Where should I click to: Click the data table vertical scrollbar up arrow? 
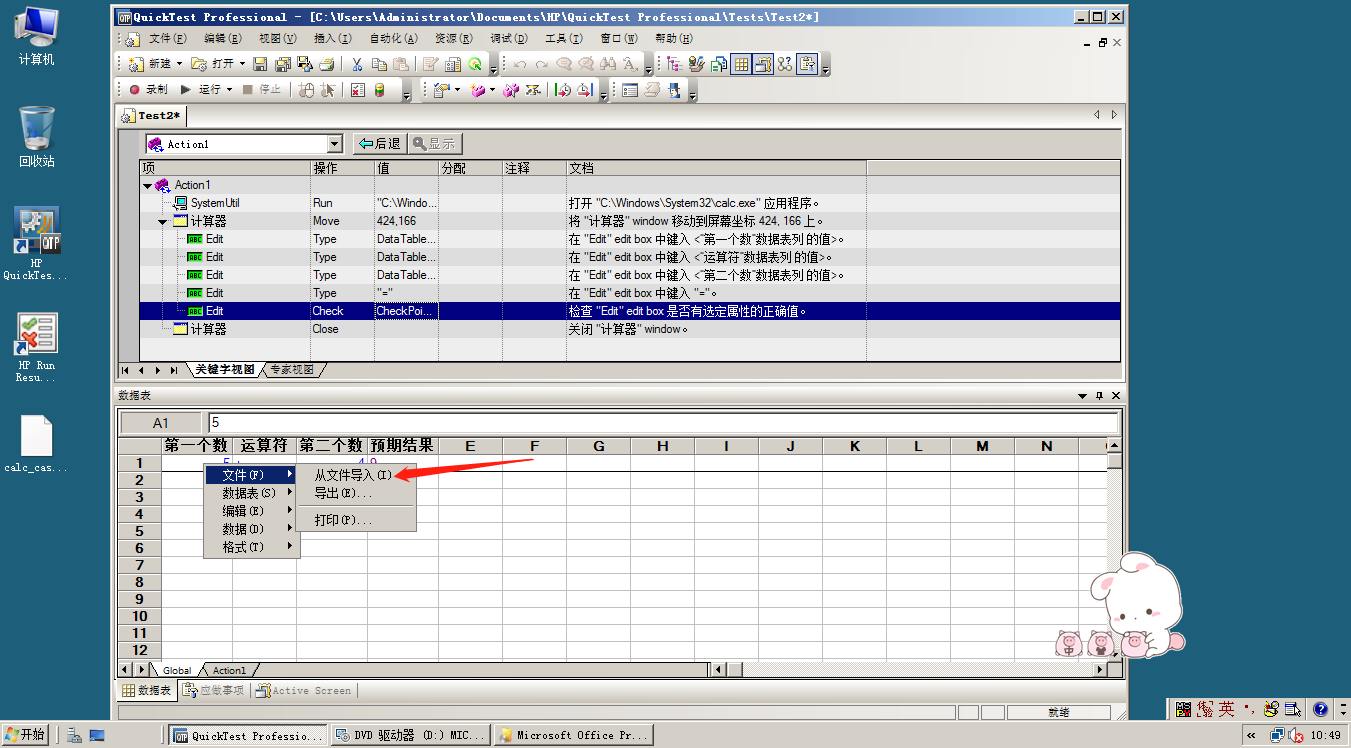pos(1114,446)
